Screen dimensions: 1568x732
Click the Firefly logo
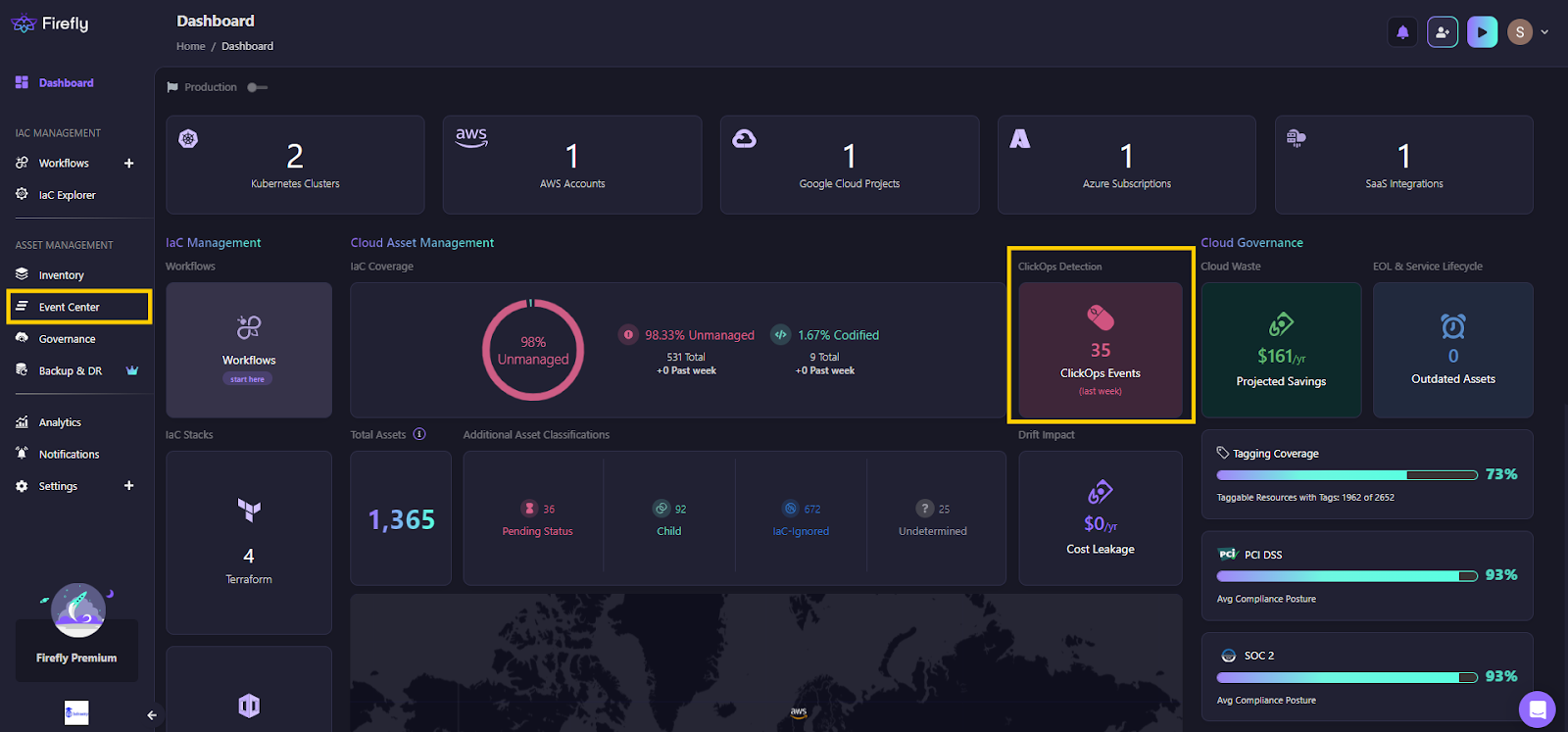50,24
